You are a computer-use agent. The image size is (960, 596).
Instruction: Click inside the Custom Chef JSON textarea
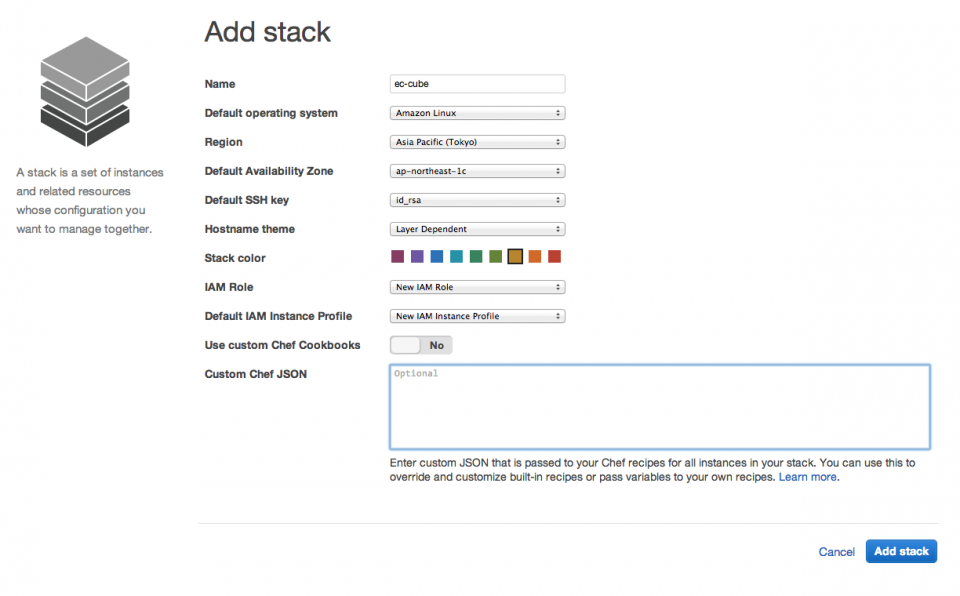click(x=660, y=405)
